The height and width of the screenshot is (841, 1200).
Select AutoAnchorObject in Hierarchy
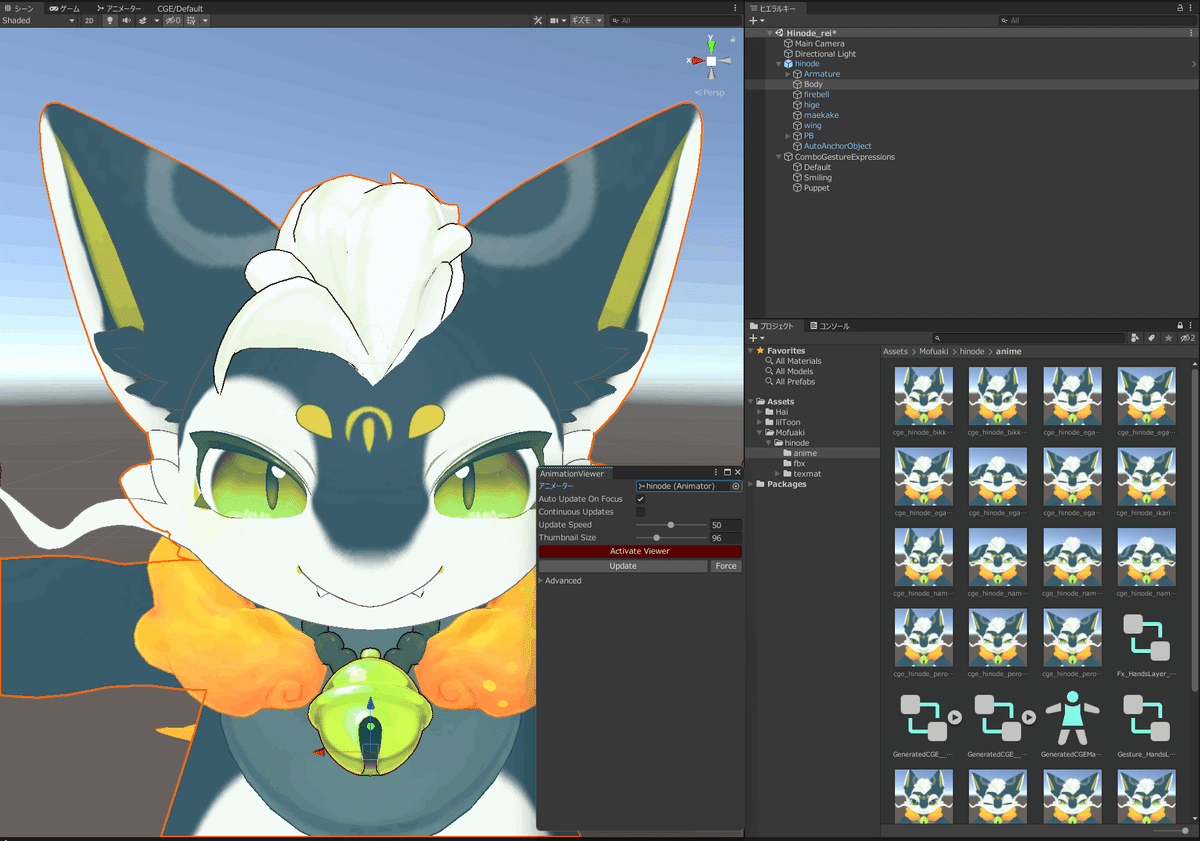coord(837,146)
